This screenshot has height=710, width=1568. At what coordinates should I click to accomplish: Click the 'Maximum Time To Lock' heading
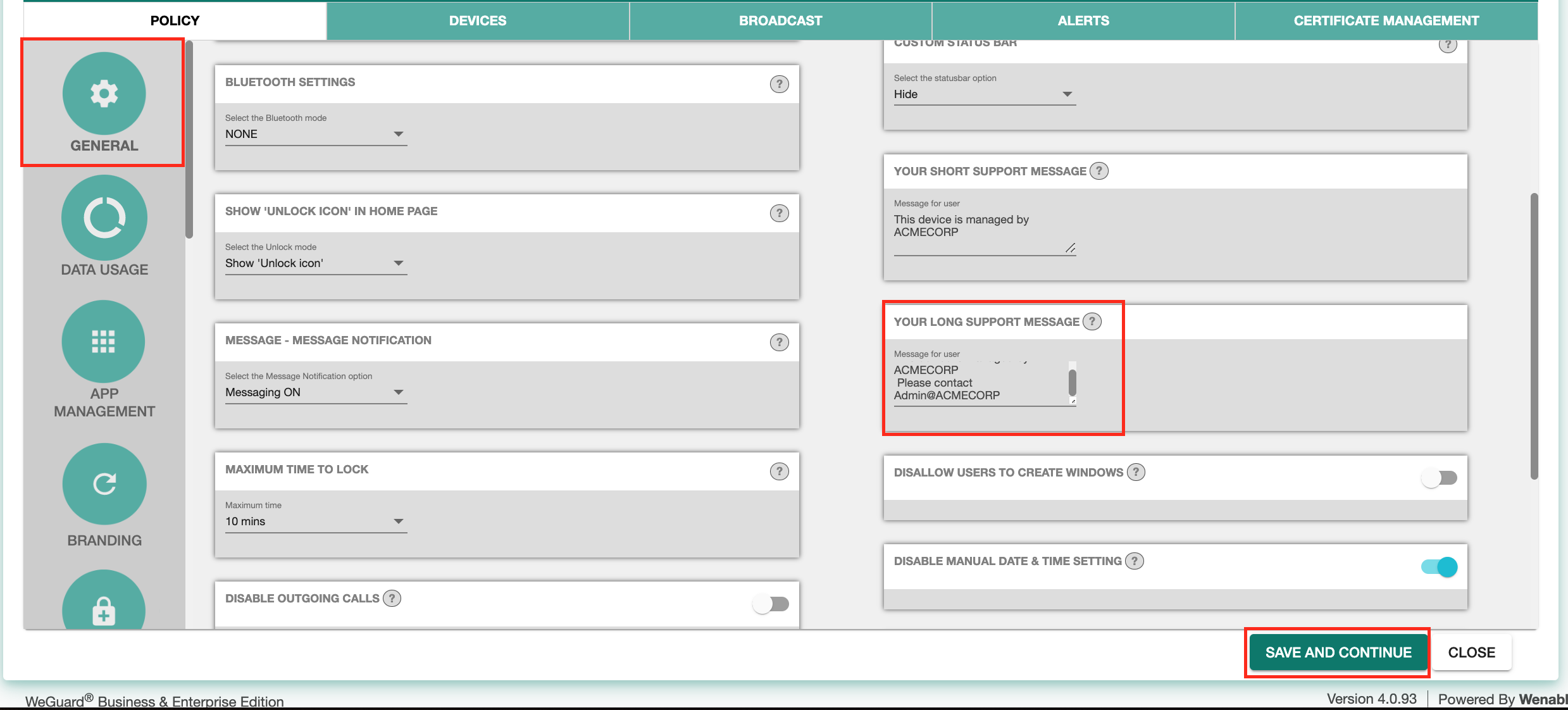tap(297, 470)
